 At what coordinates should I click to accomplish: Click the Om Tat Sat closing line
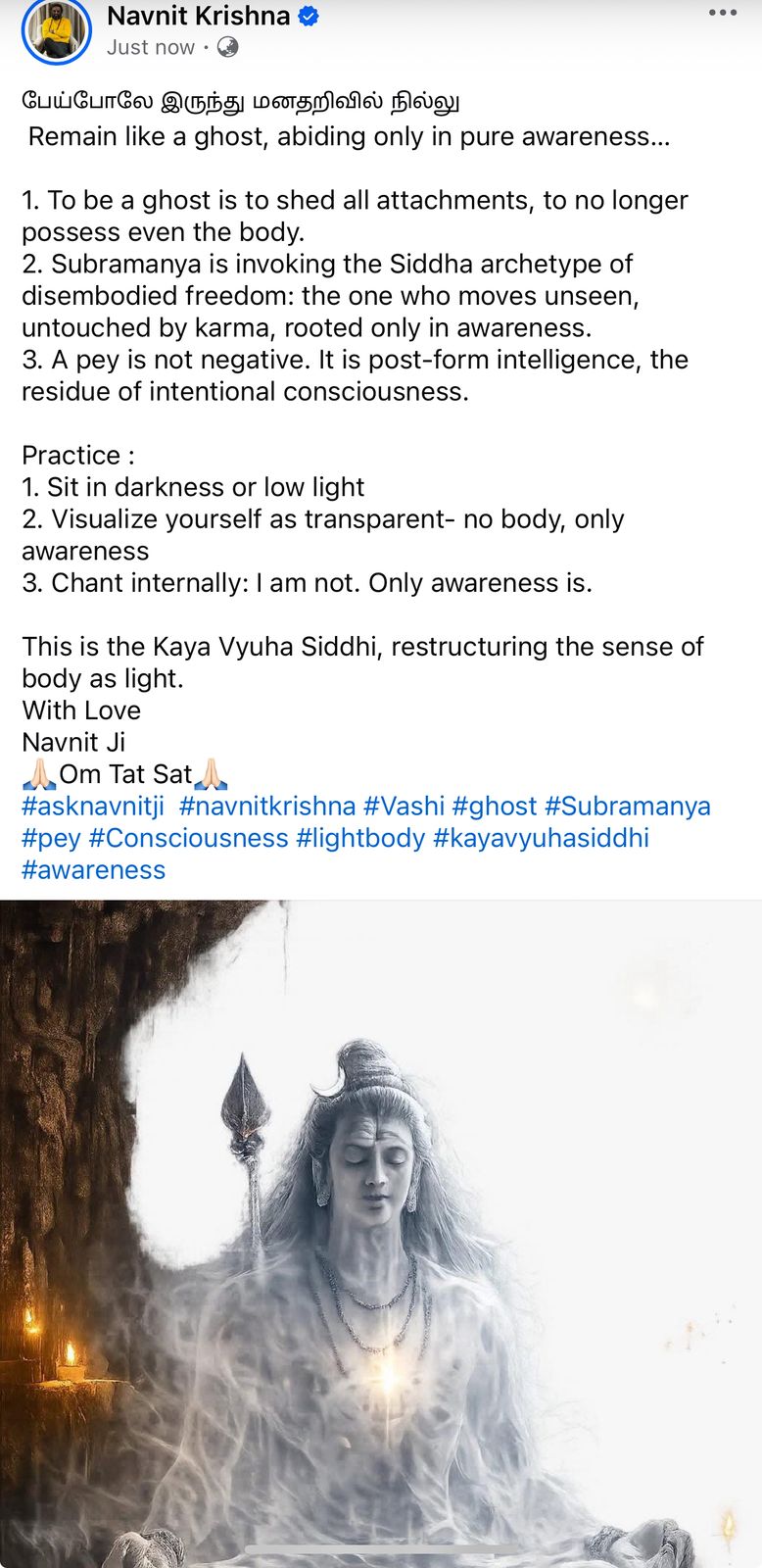click(125, 774)
